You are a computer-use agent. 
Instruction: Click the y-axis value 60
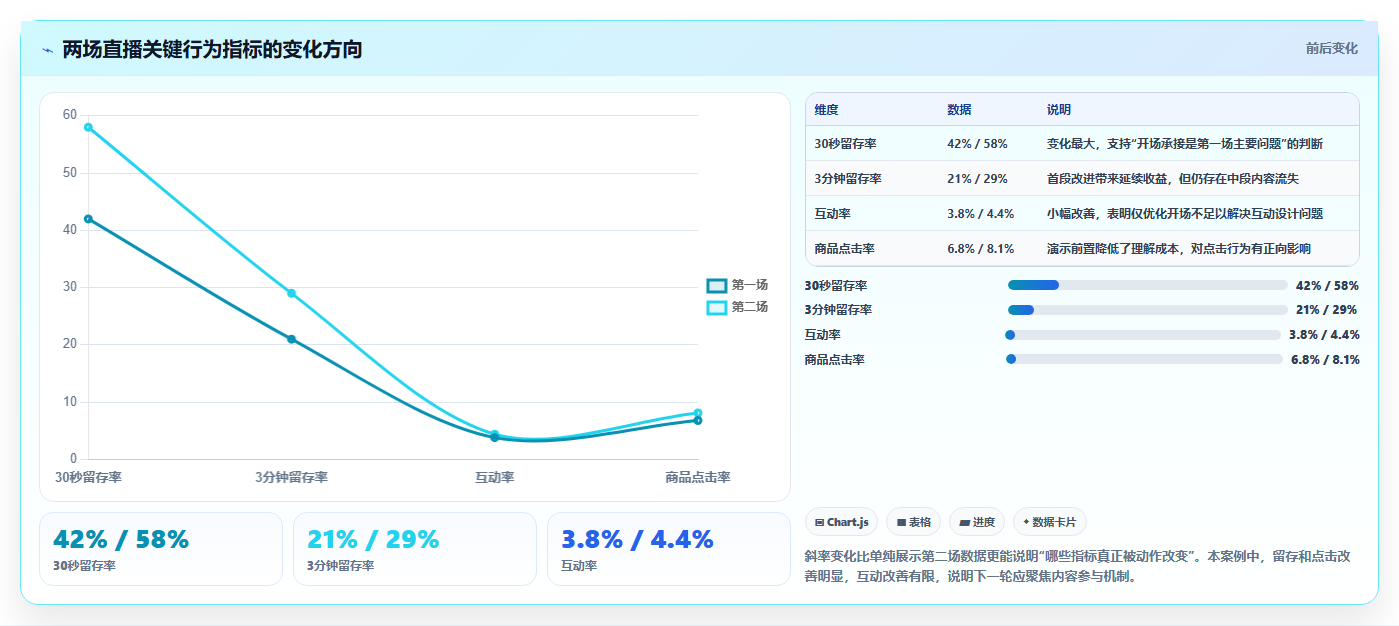click(70, 115)
